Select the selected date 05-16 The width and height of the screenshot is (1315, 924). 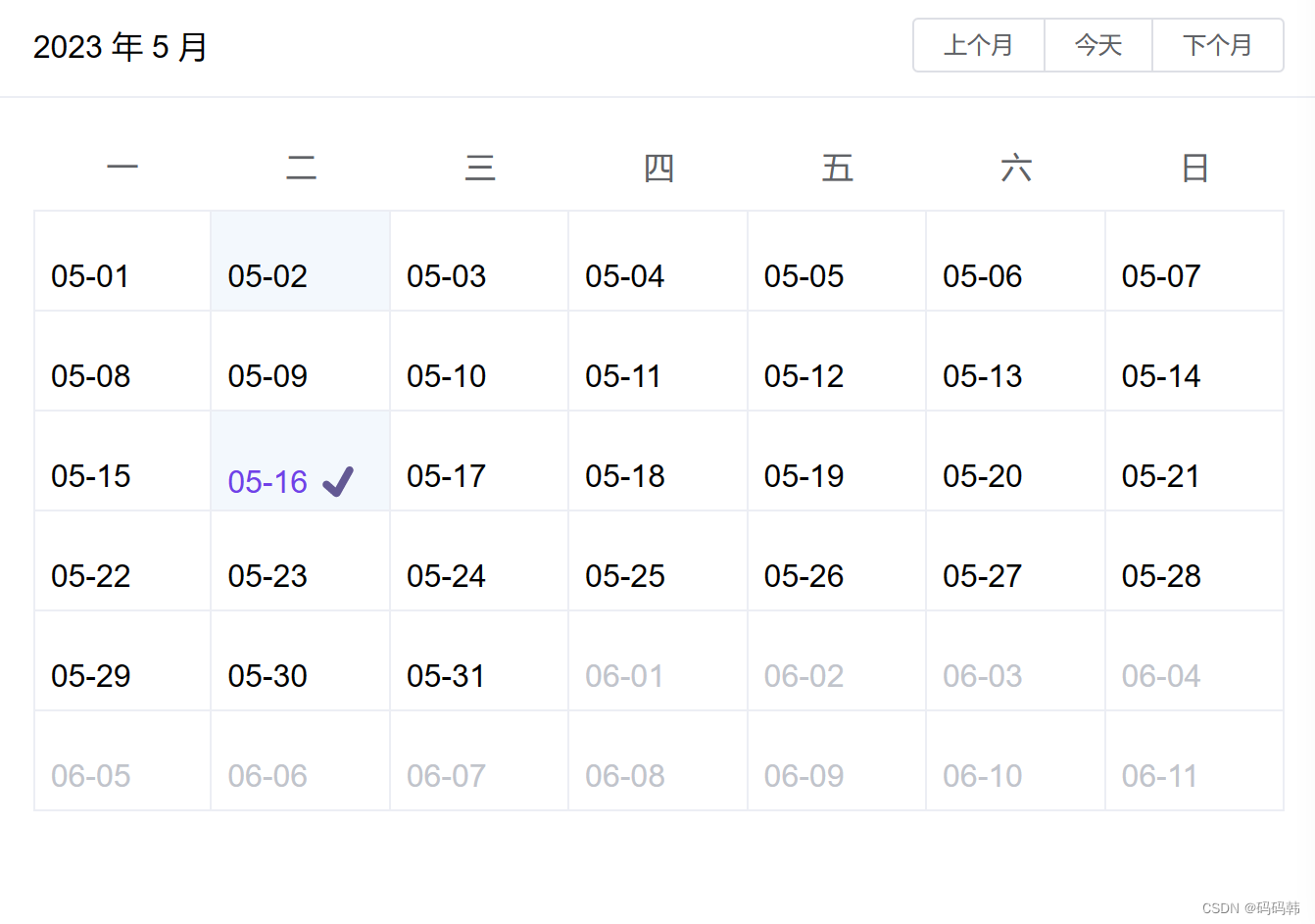click(x=300, y=462)
